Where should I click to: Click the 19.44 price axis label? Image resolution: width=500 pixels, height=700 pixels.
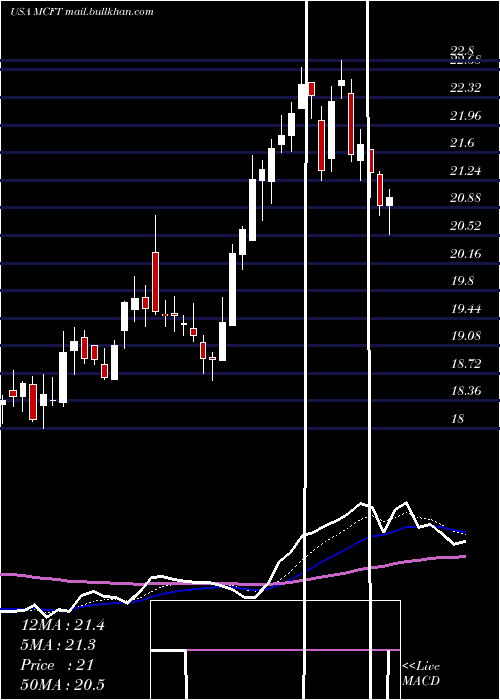pyautogui.click(x=466, y=308)
